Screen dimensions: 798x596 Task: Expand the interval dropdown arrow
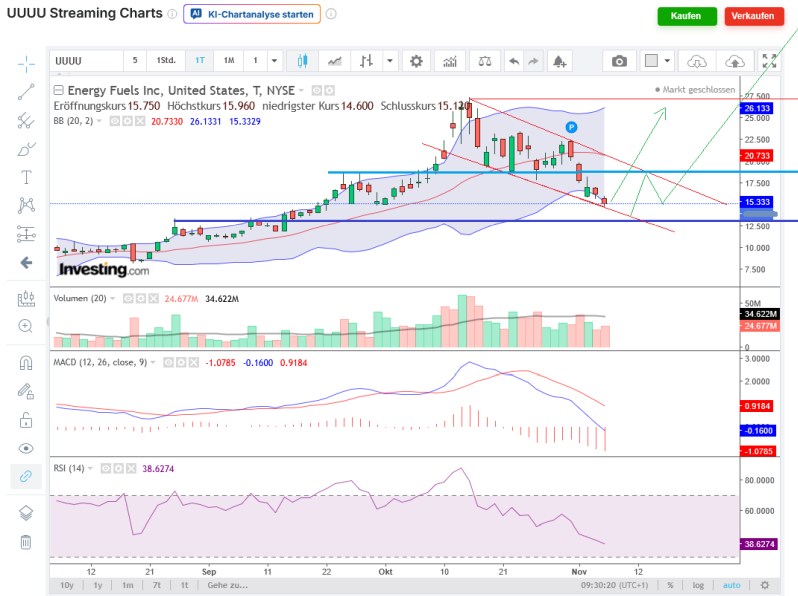[x=274, y=61]
